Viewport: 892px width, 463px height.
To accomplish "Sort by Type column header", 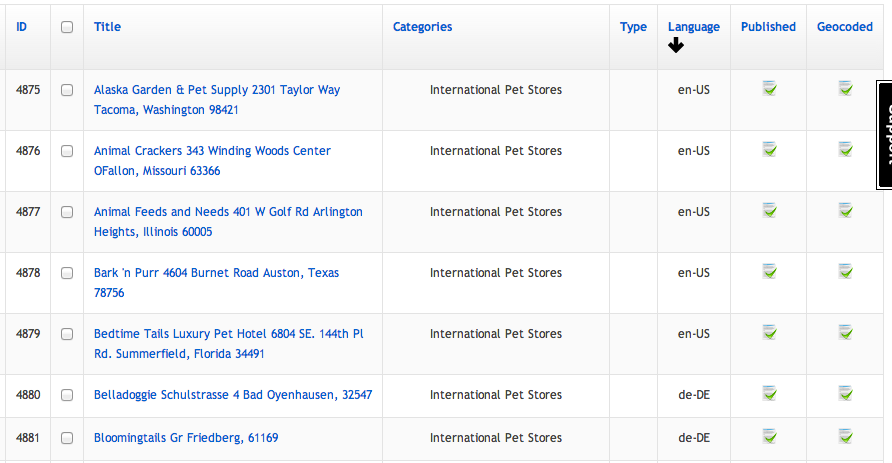I will (x=633, y=27).
